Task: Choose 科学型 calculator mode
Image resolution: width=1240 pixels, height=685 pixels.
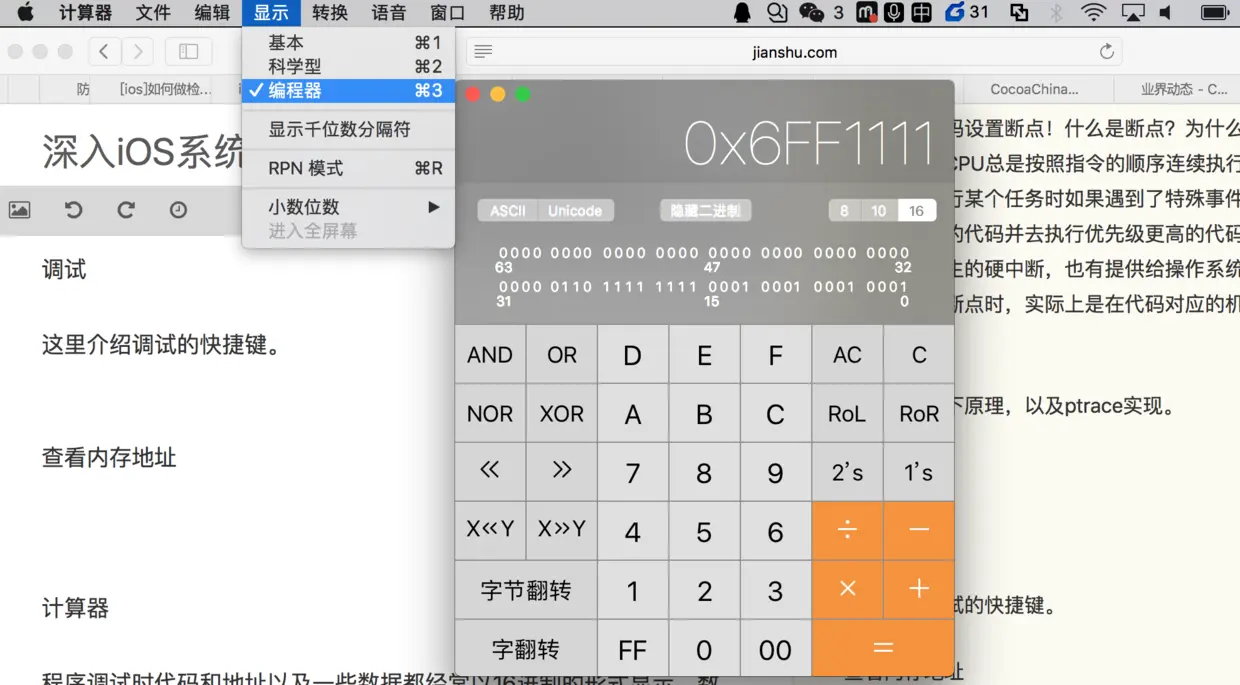Action: (x=348, y=66)
